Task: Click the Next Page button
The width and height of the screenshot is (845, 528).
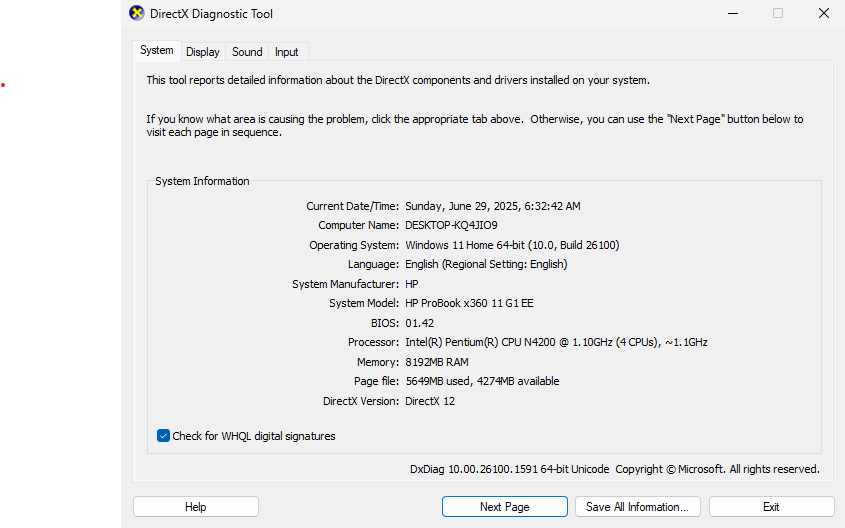Action: 504,507
